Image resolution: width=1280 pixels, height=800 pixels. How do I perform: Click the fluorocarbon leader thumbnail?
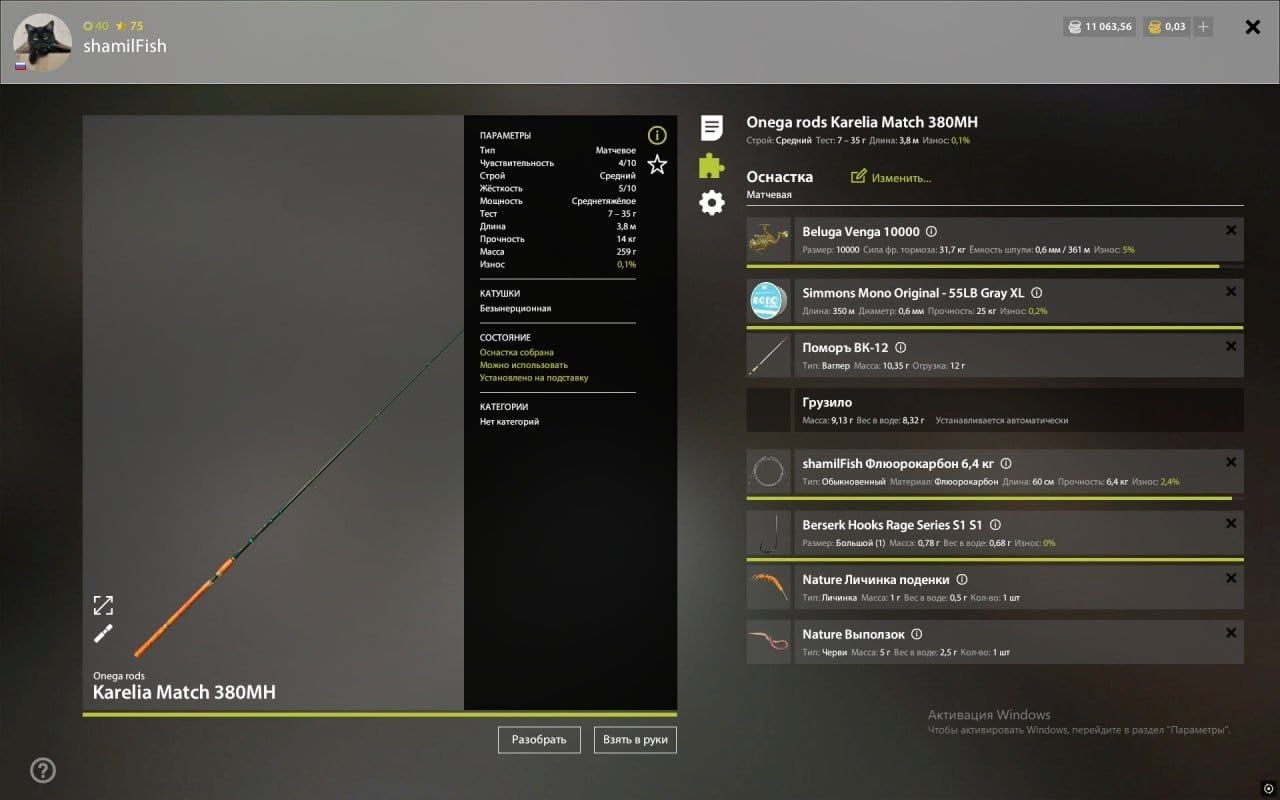click(x=769, y=471)
